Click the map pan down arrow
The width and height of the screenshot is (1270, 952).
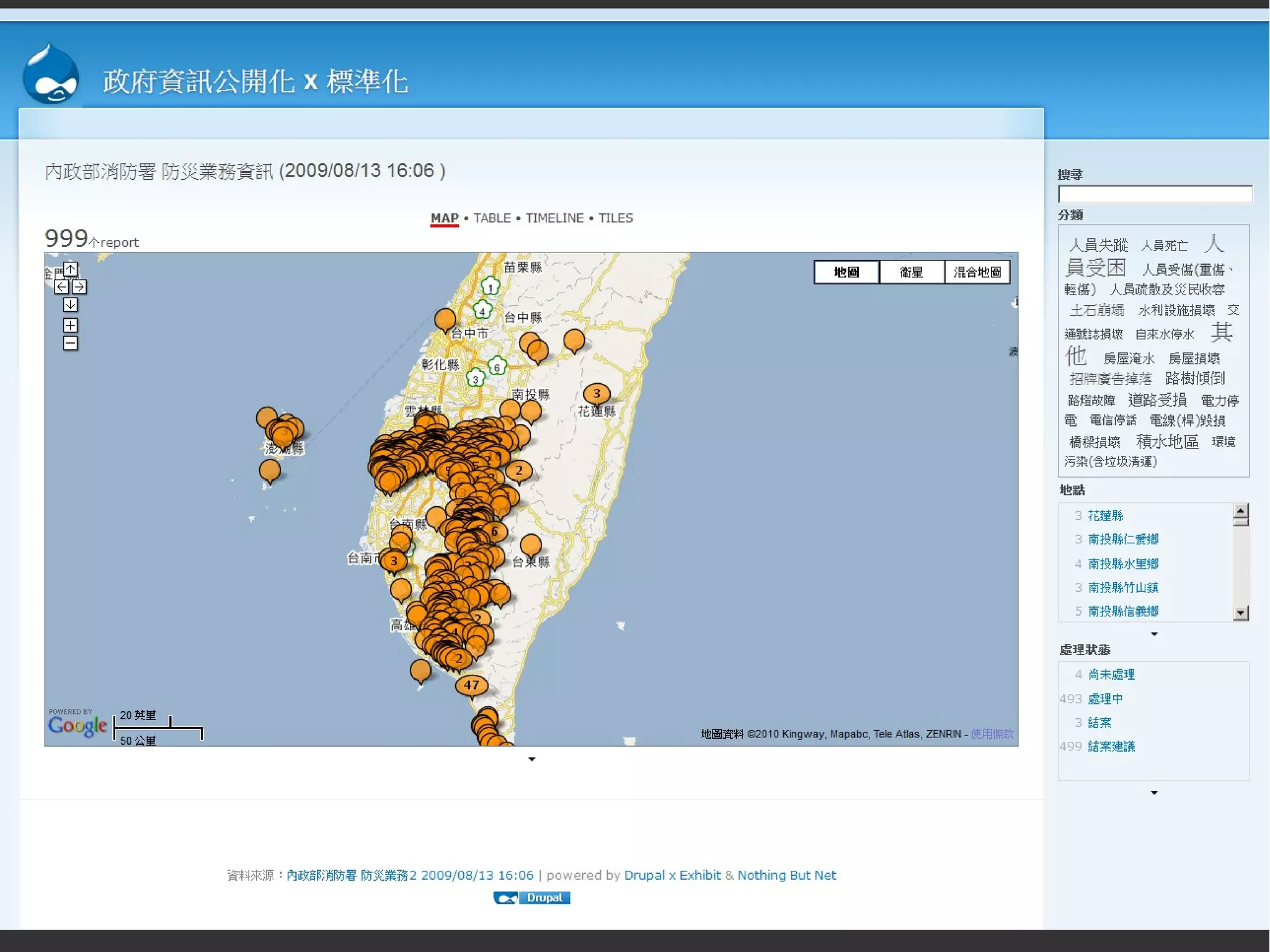[70, 305]
